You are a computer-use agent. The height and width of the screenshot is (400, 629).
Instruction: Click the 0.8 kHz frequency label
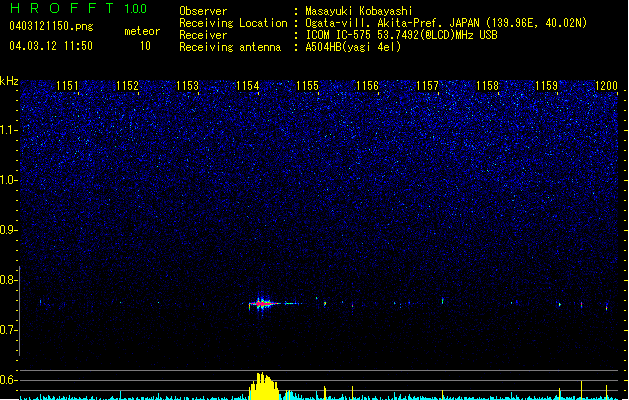(x=9, y=280)
